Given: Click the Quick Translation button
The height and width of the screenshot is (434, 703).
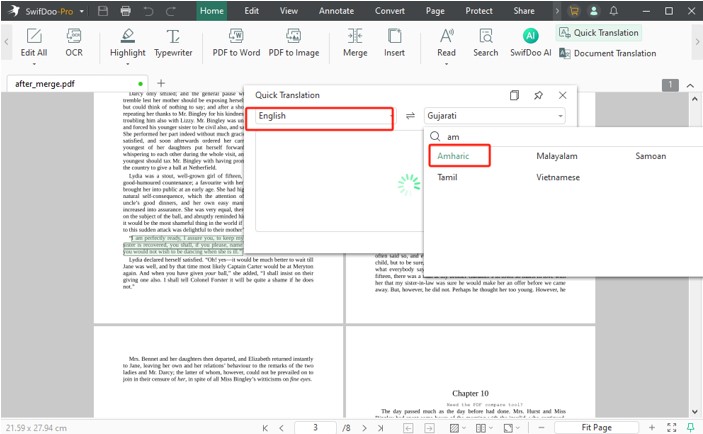Looking at the screenshot, I should [x=599, y=33].
